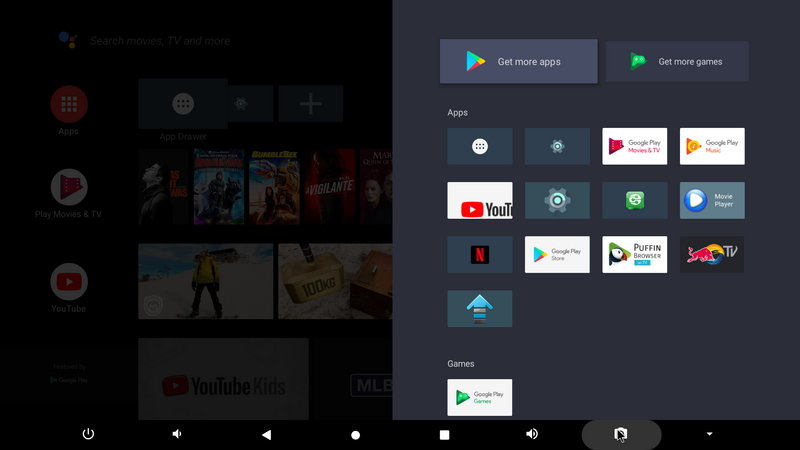Select Play Movies & TV sidebar icon

[x=69, y=187]
